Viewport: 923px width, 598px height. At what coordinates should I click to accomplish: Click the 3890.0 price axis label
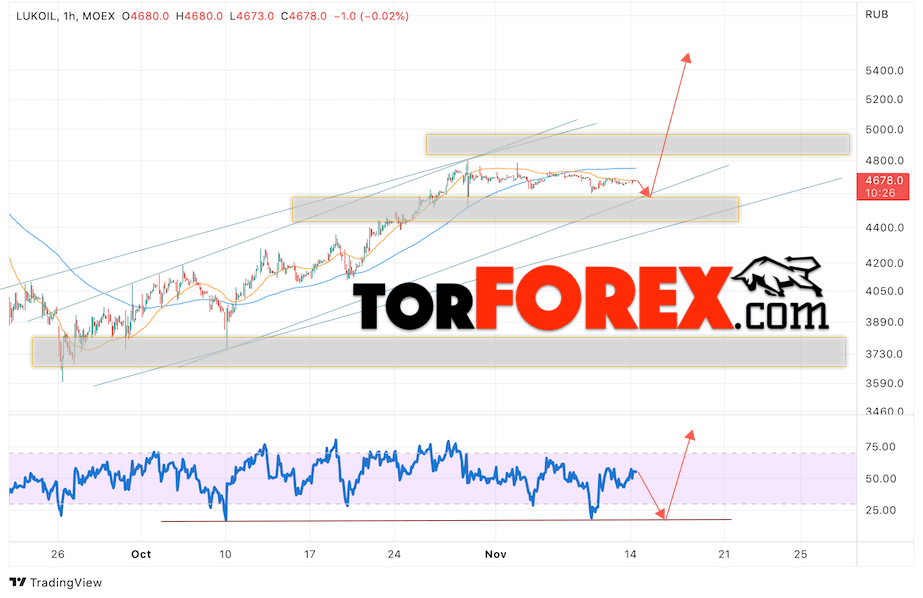884,322
